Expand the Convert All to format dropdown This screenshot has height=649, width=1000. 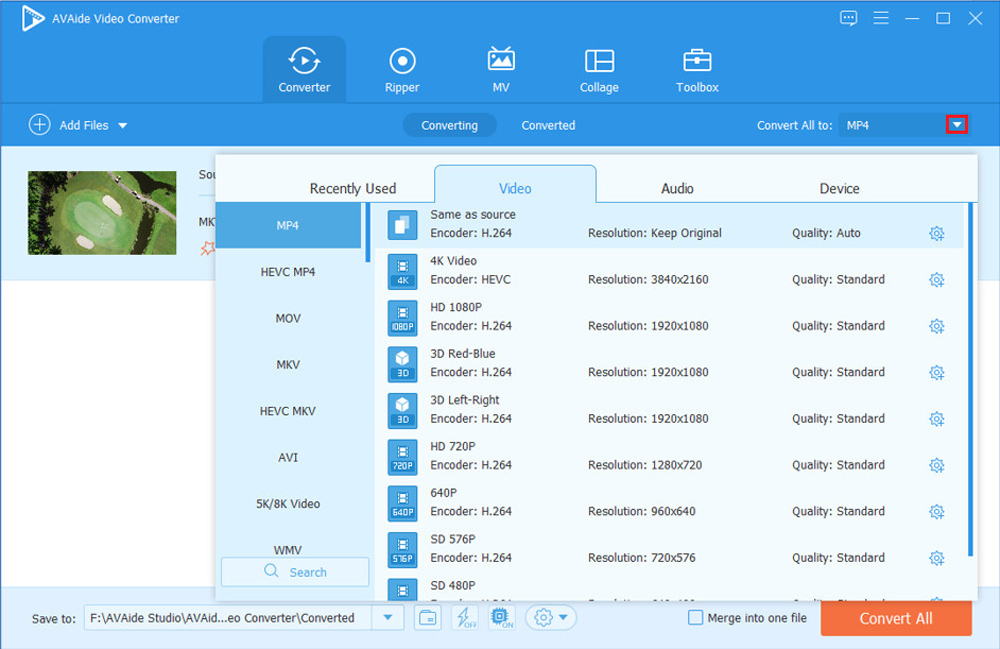pos(957,125)
